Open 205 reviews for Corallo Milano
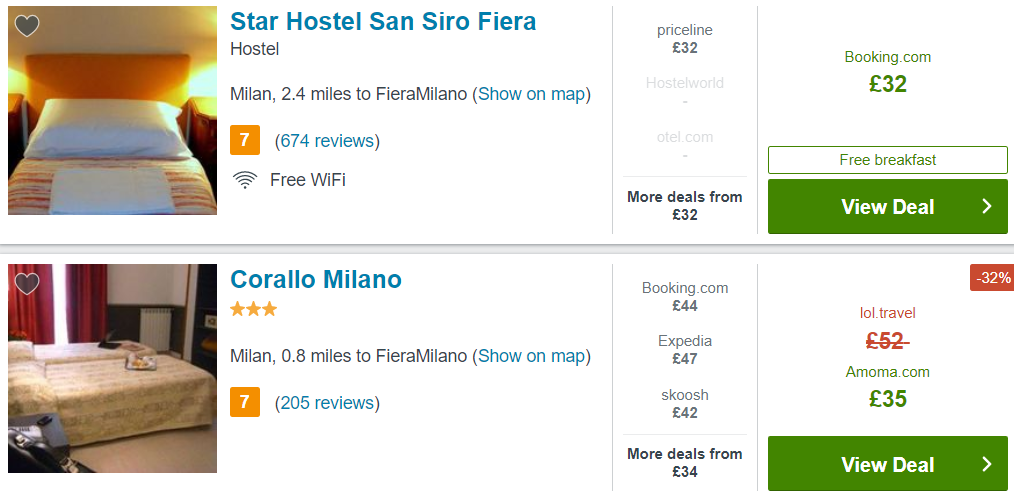The width and height of the screenshot is (1014, 497). [x=327, y=403]
